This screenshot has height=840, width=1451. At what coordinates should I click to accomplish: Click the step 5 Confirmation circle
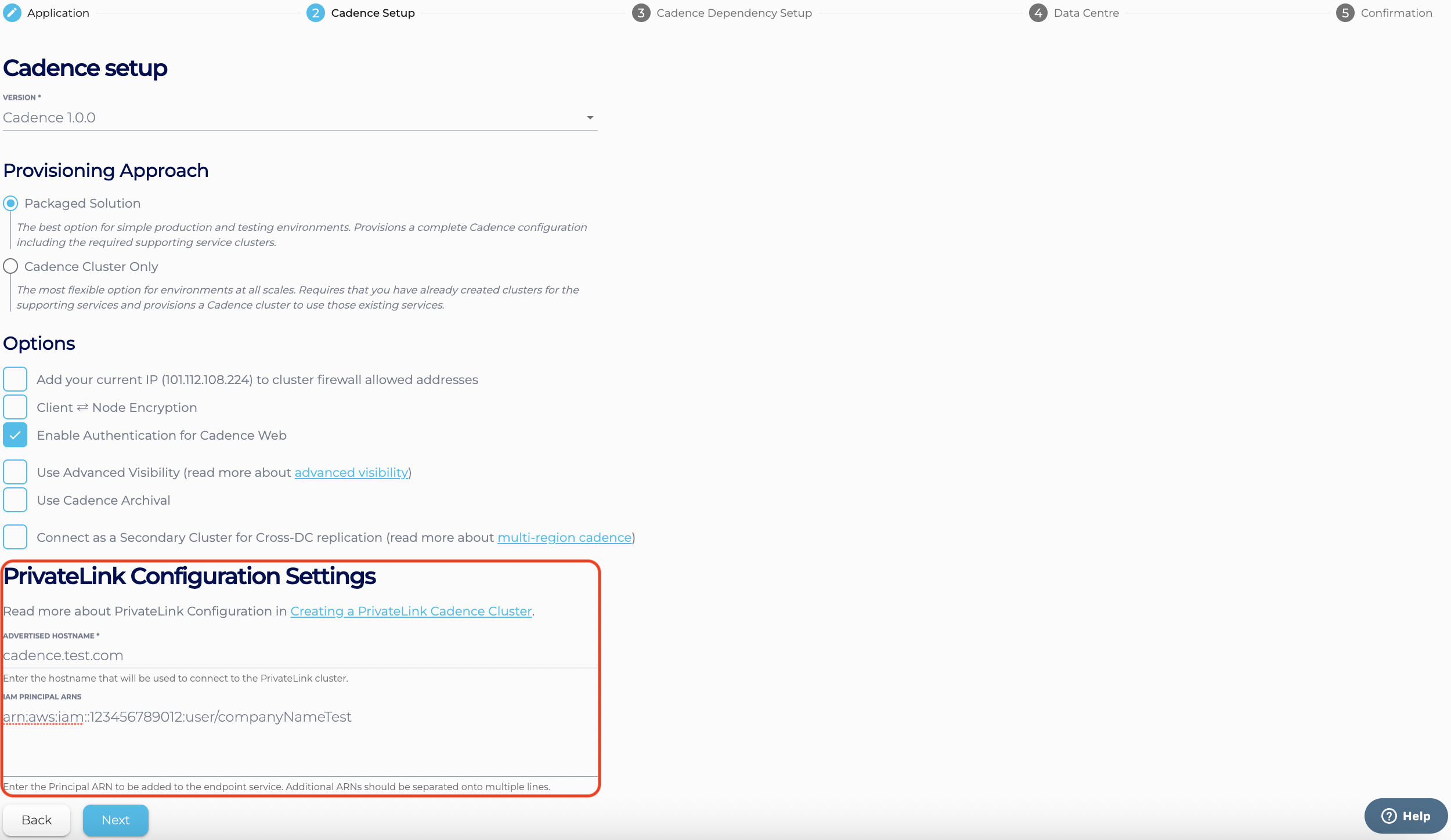(x=1345, y=13)
